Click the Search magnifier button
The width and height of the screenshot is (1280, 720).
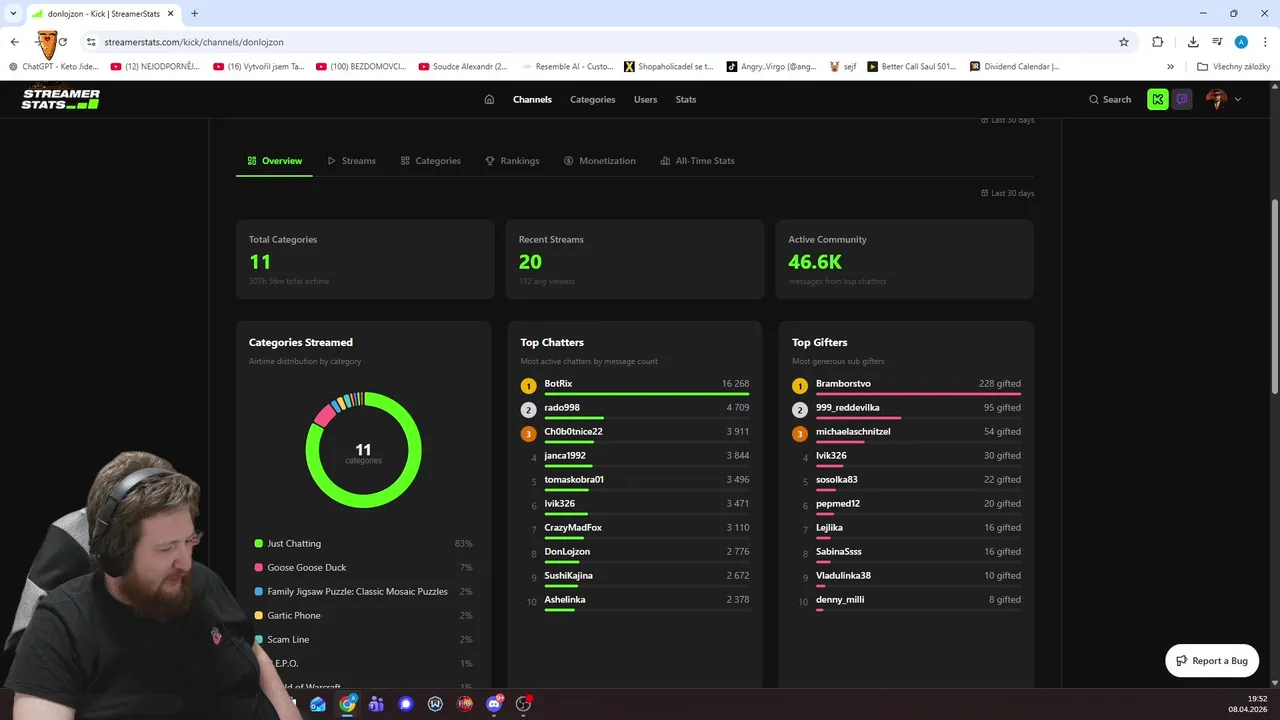[1110, 99]
